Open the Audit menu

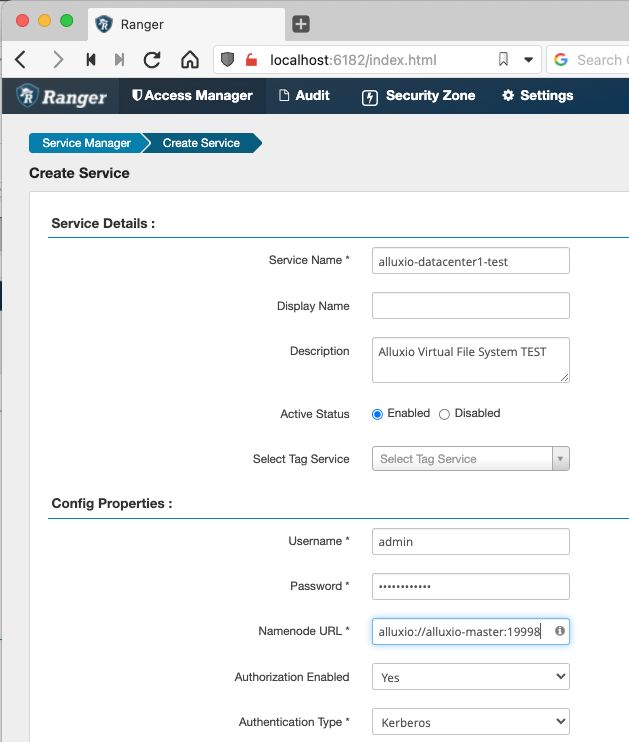point(304,96)
